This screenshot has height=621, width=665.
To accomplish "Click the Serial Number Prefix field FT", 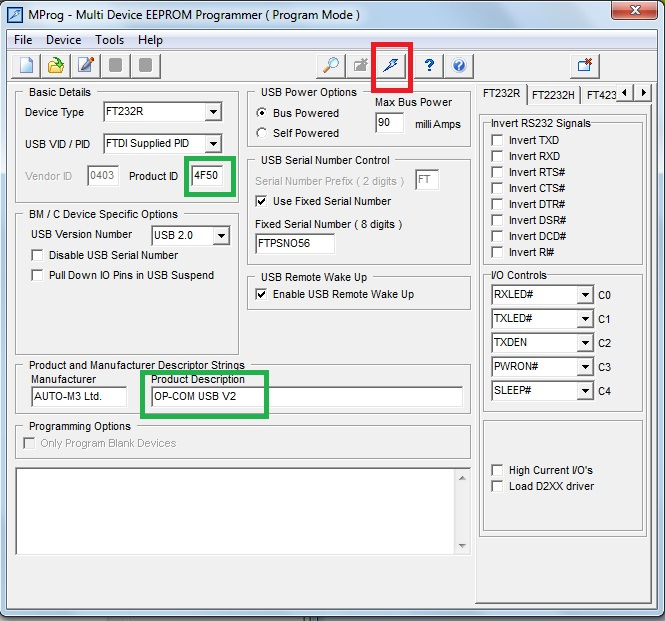I will 427,180.
